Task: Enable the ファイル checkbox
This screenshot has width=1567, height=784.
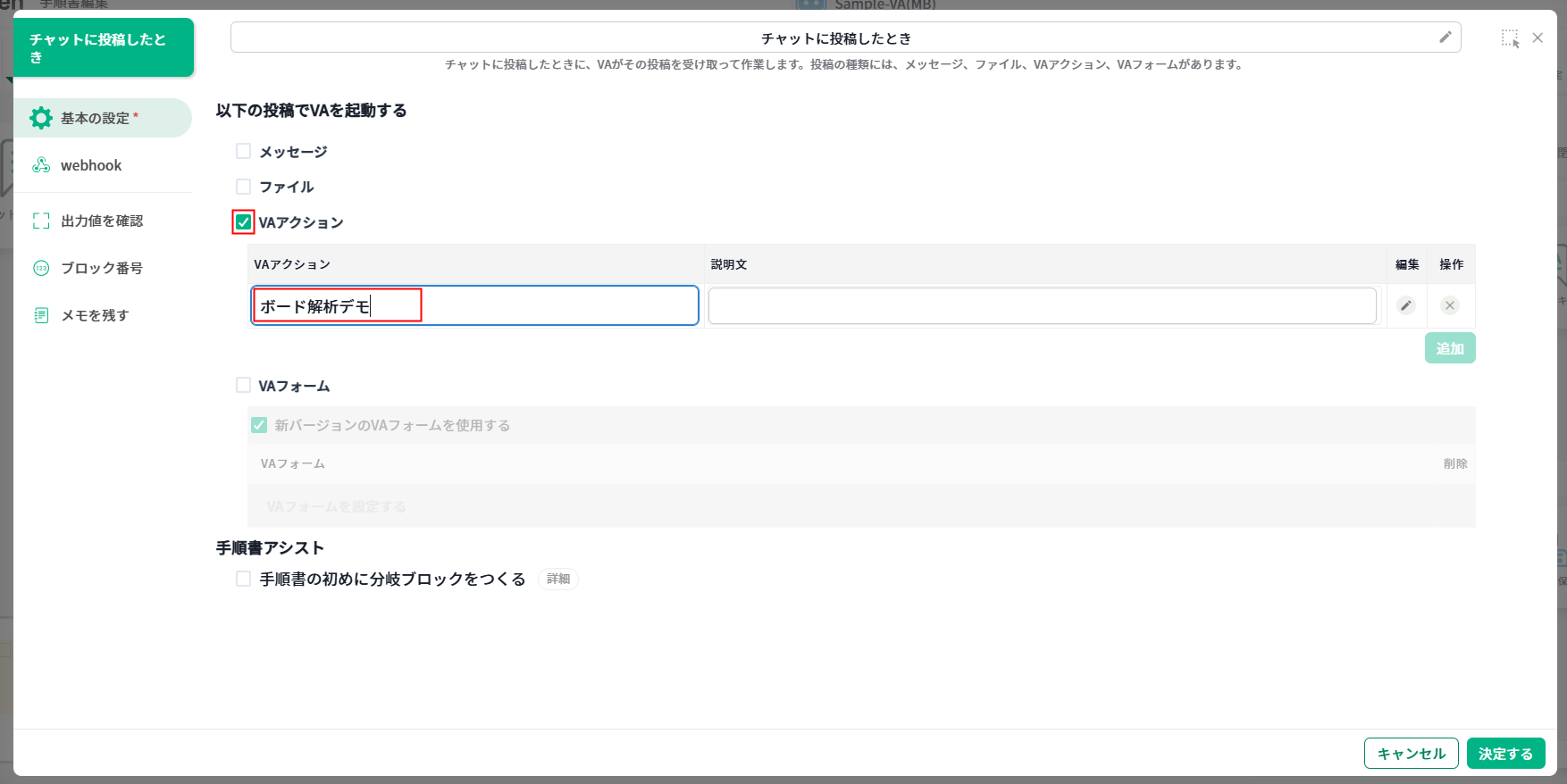Action: point(243,187)
